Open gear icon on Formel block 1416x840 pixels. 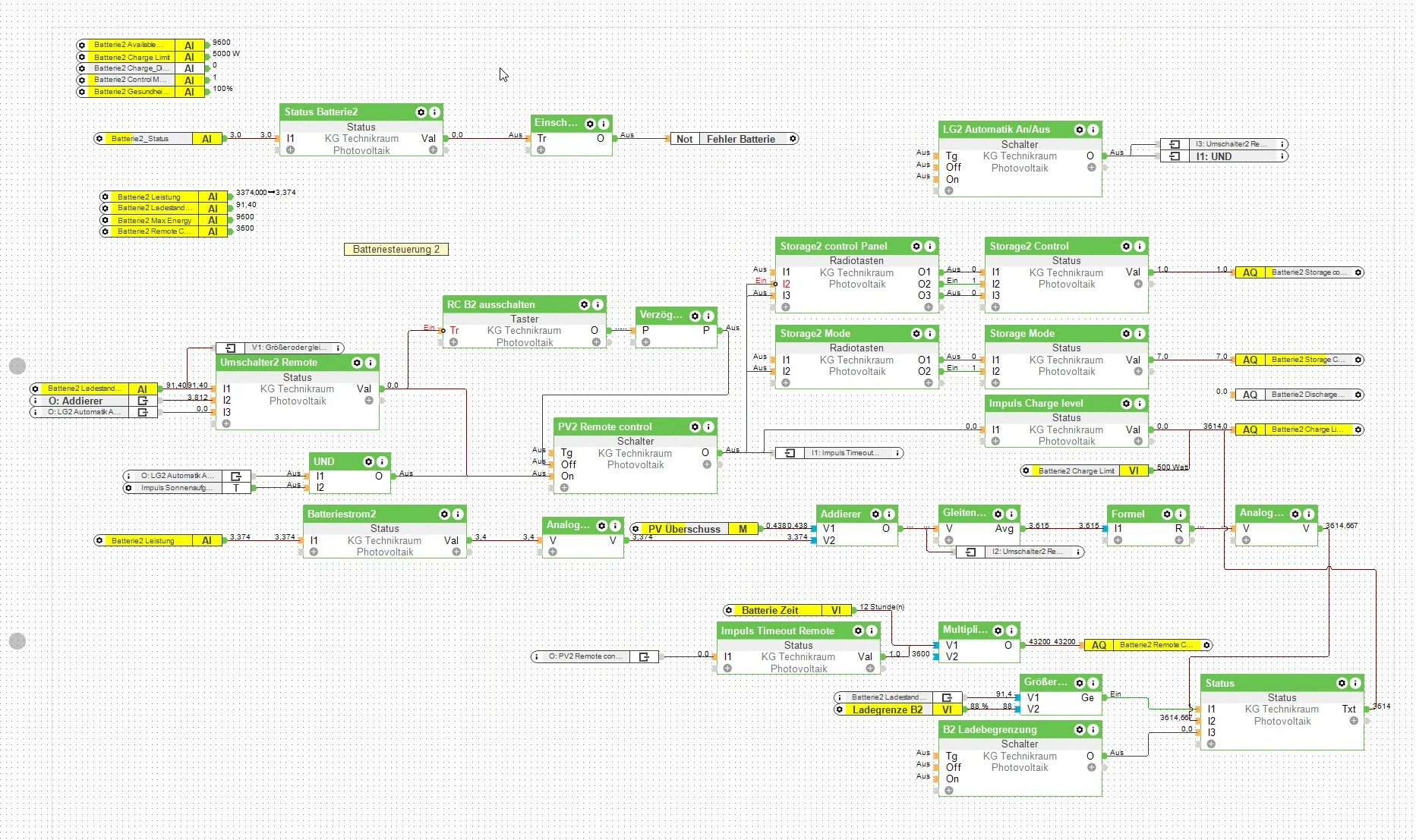(1167, 514)
